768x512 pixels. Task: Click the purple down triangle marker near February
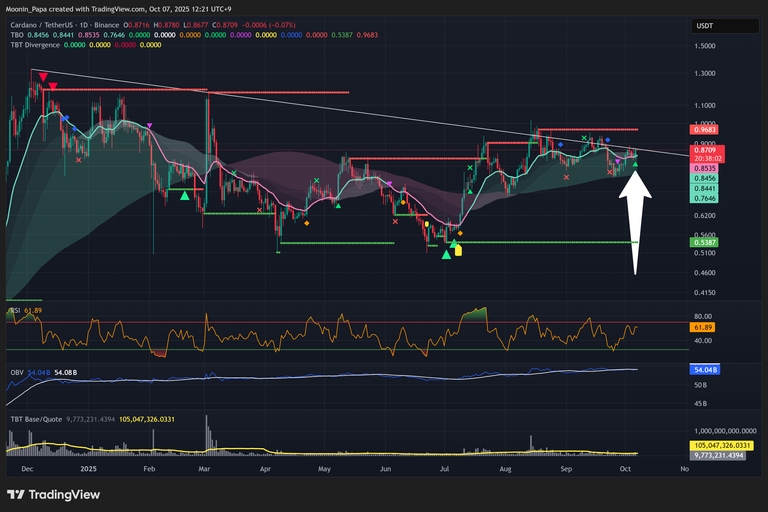point(150,126)
